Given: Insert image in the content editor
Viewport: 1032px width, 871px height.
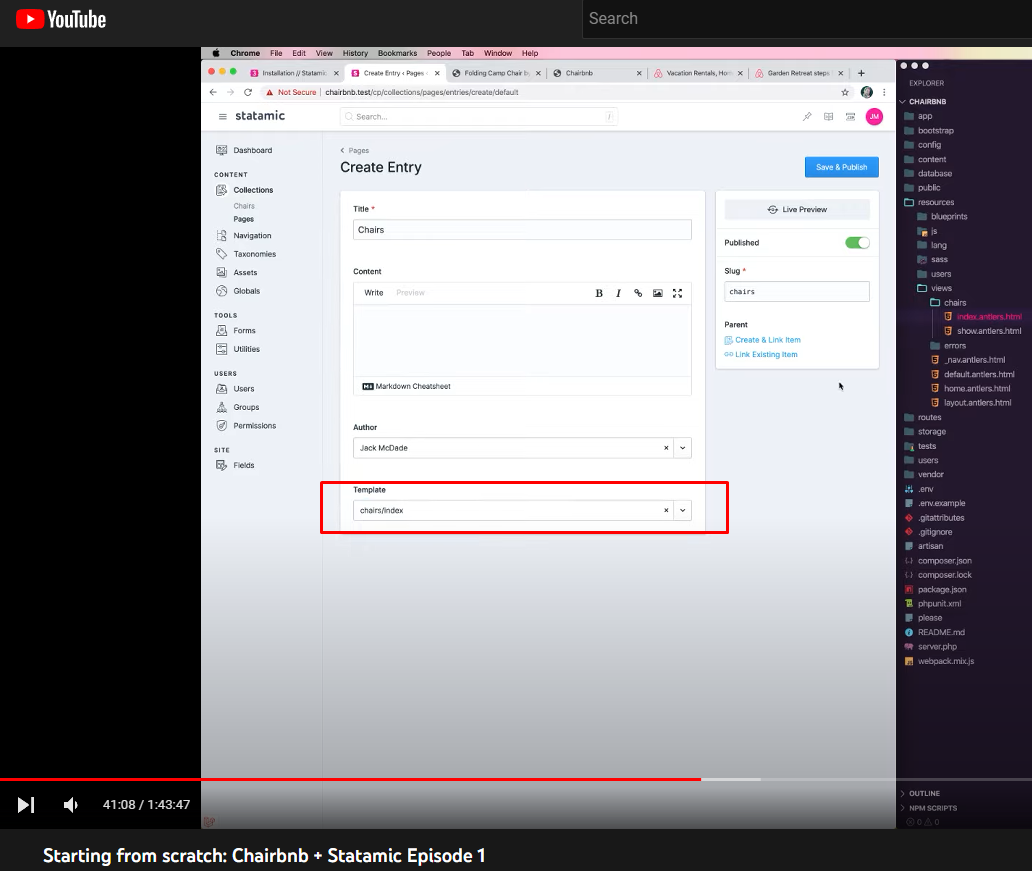Looking at the screenshot, I should pyautogui.click(x=658, y=293).
